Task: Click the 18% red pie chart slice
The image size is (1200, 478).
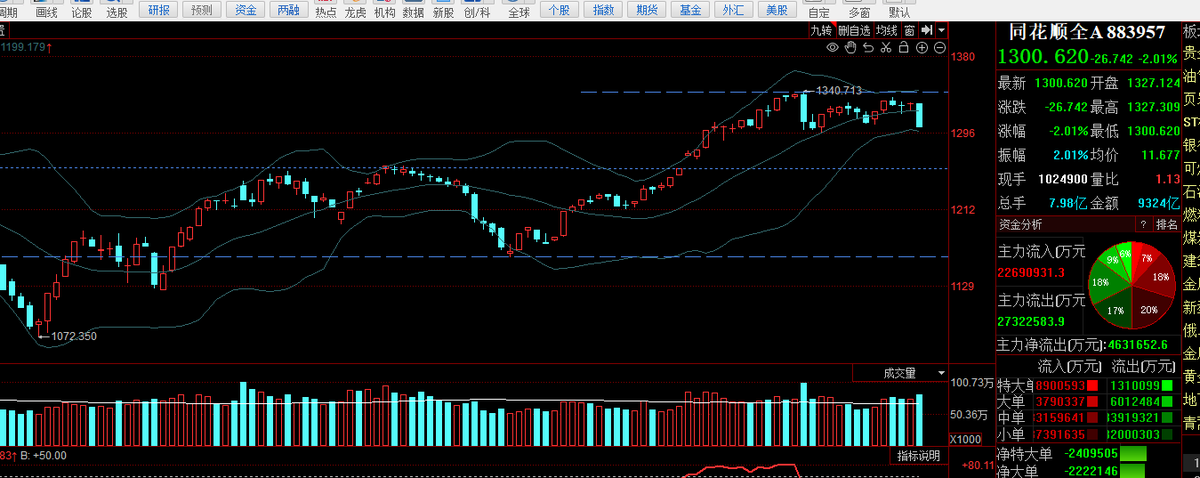Action: [x=1157, y=277]
